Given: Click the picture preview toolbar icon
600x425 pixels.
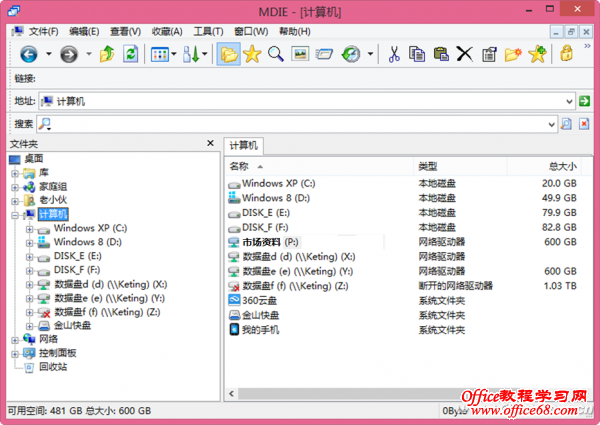Looking at the screenshot, I should (x=300, y=54).
